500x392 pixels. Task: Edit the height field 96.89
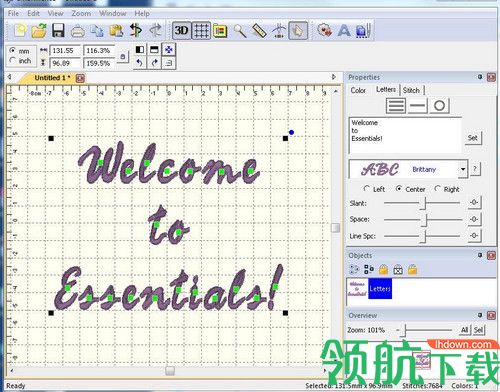(x=65, y=63)
